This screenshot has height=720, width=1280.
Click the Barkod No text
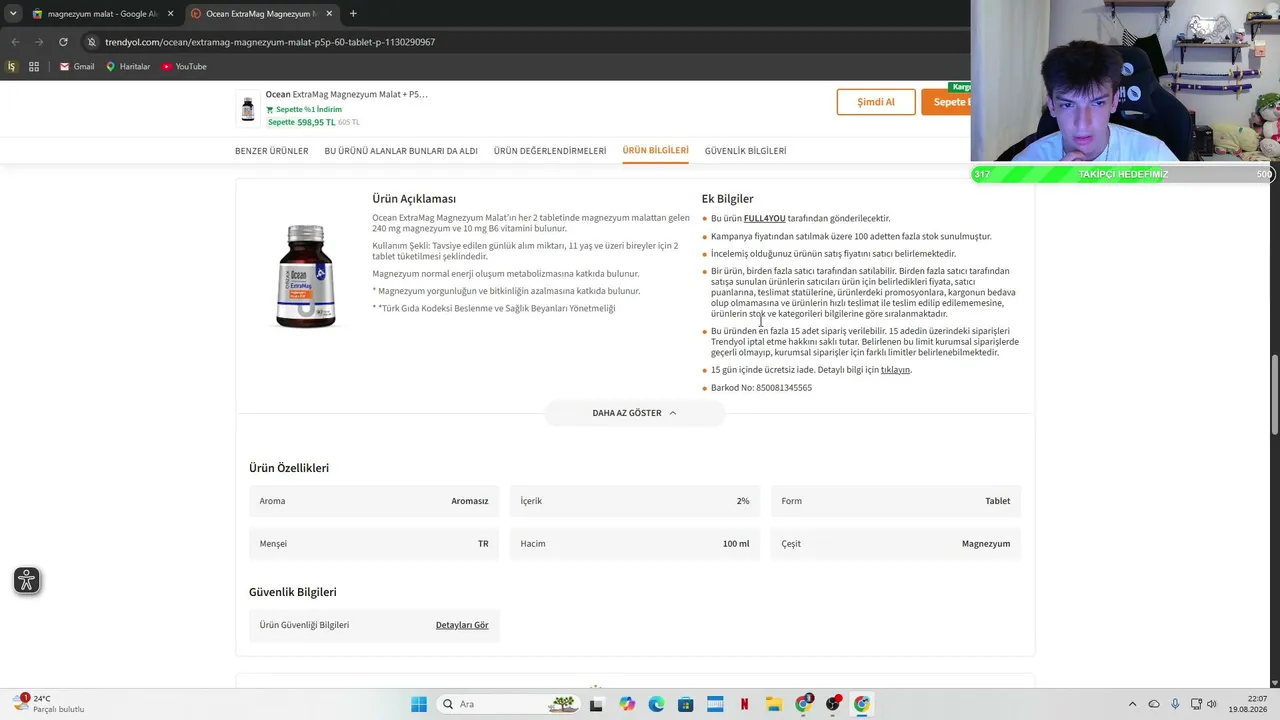tap(761, 388)
